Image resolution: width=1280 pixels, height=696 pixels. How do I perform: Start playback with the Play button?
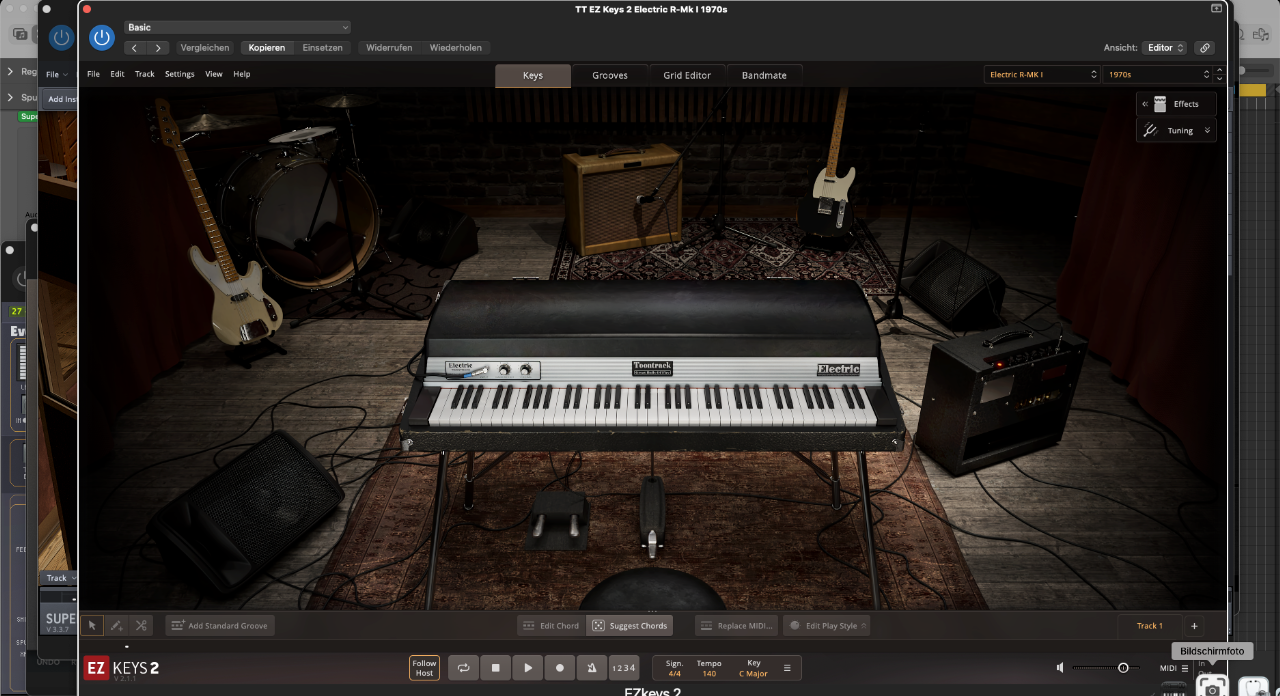click(528, 668)
